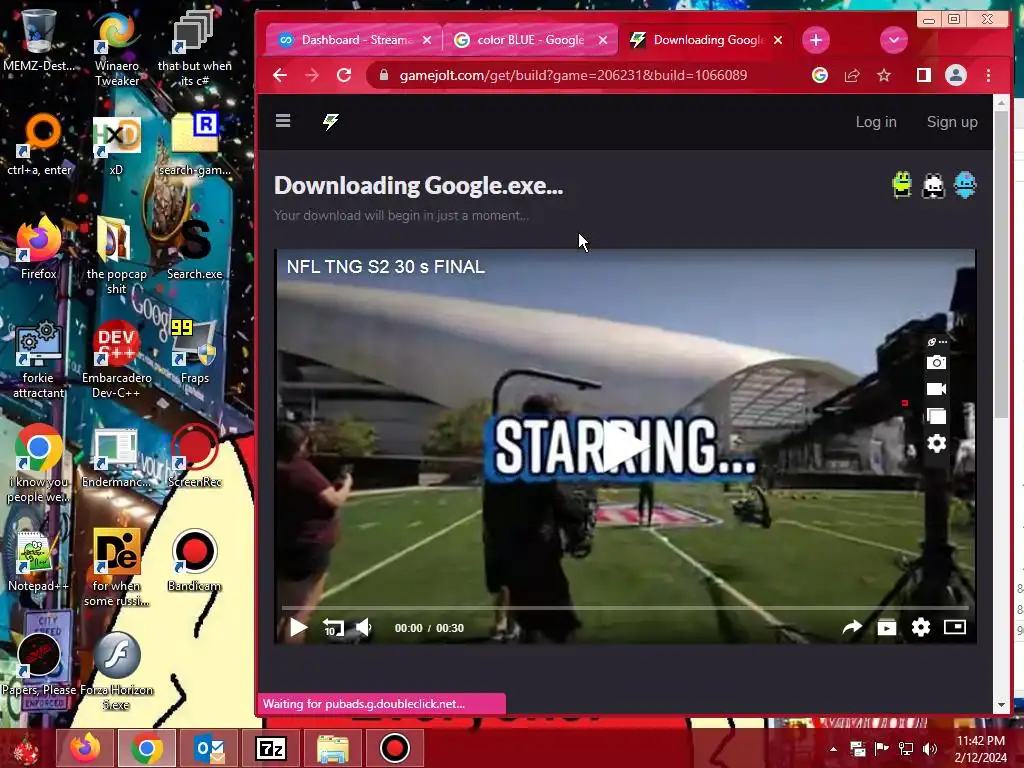Toggle the Chrome side panel

(x=923, y=75)
